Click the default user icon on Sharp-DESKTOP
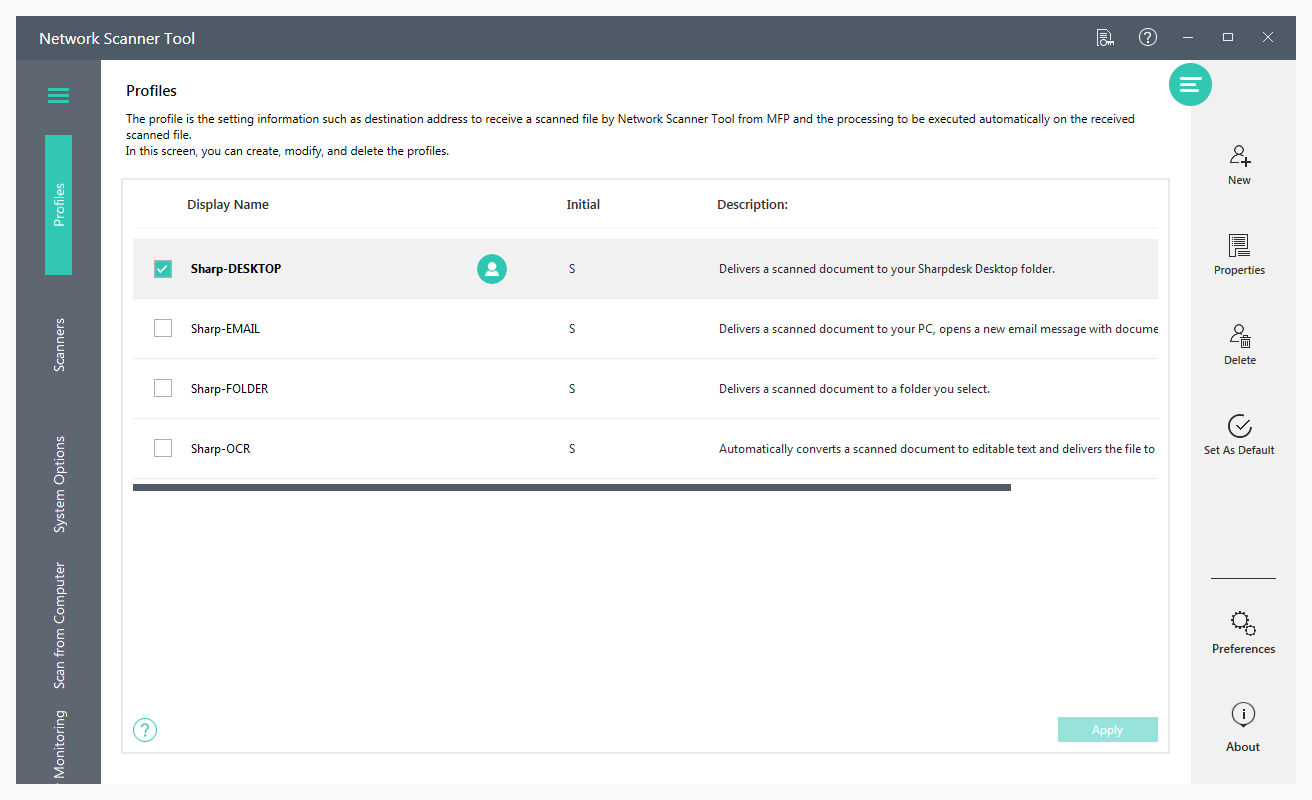This screenshot has height=800, width=1312. [x=492, y=269]
